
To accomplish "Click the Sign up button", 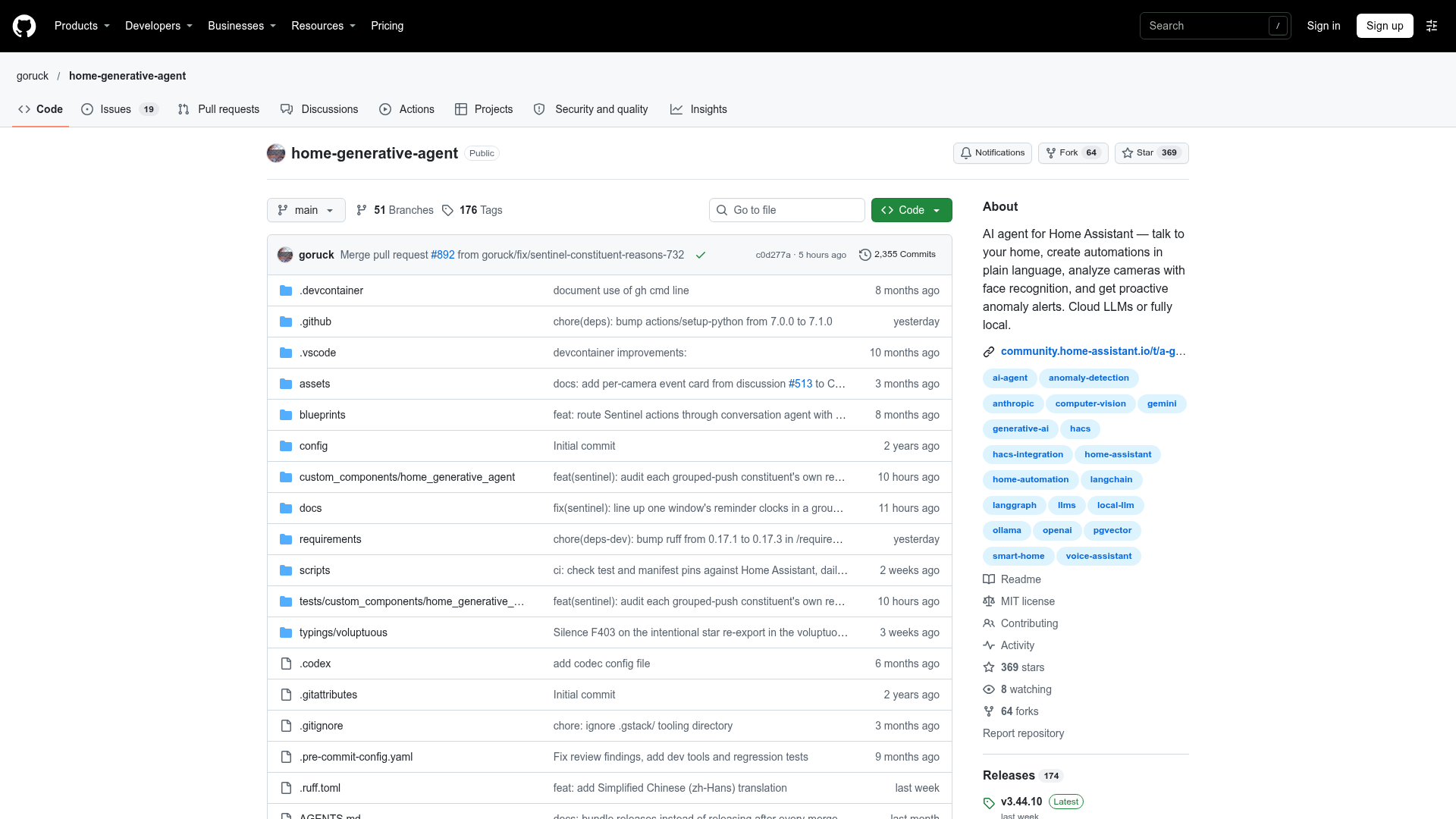I will pos(1385,26).
